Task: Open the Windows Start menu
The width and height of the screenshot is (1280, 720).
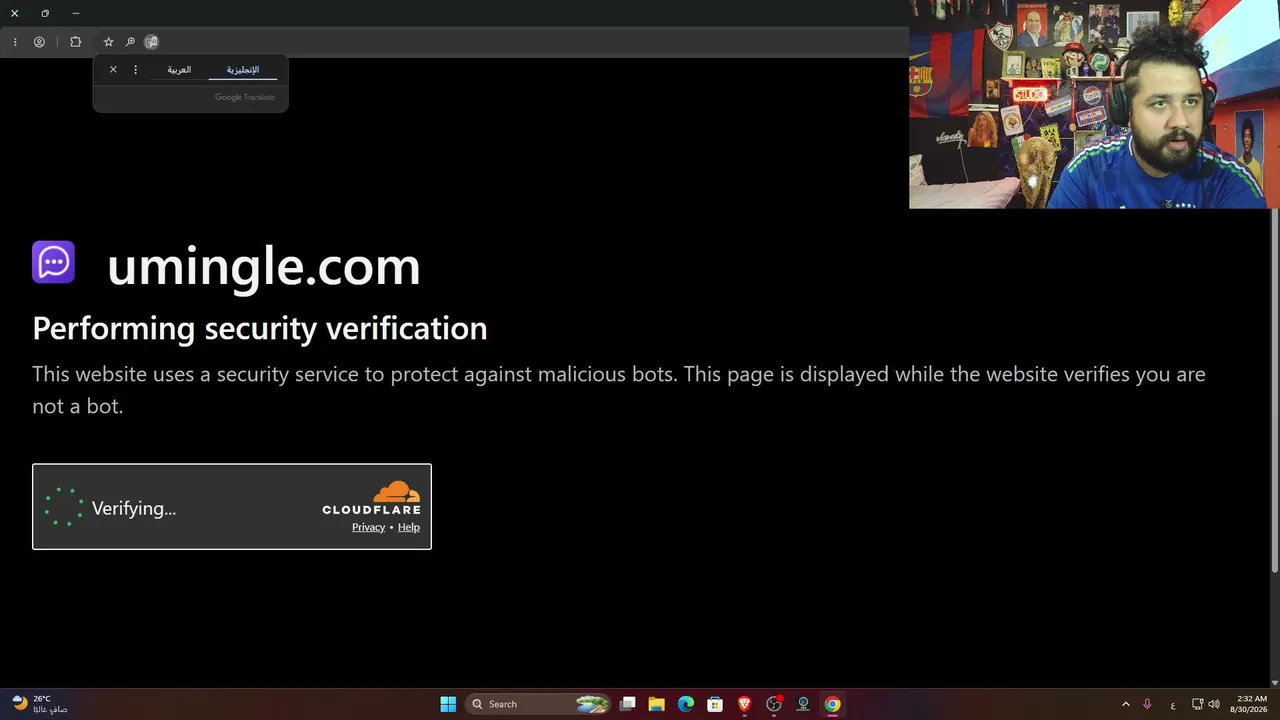Action: [x=448, y=704]
